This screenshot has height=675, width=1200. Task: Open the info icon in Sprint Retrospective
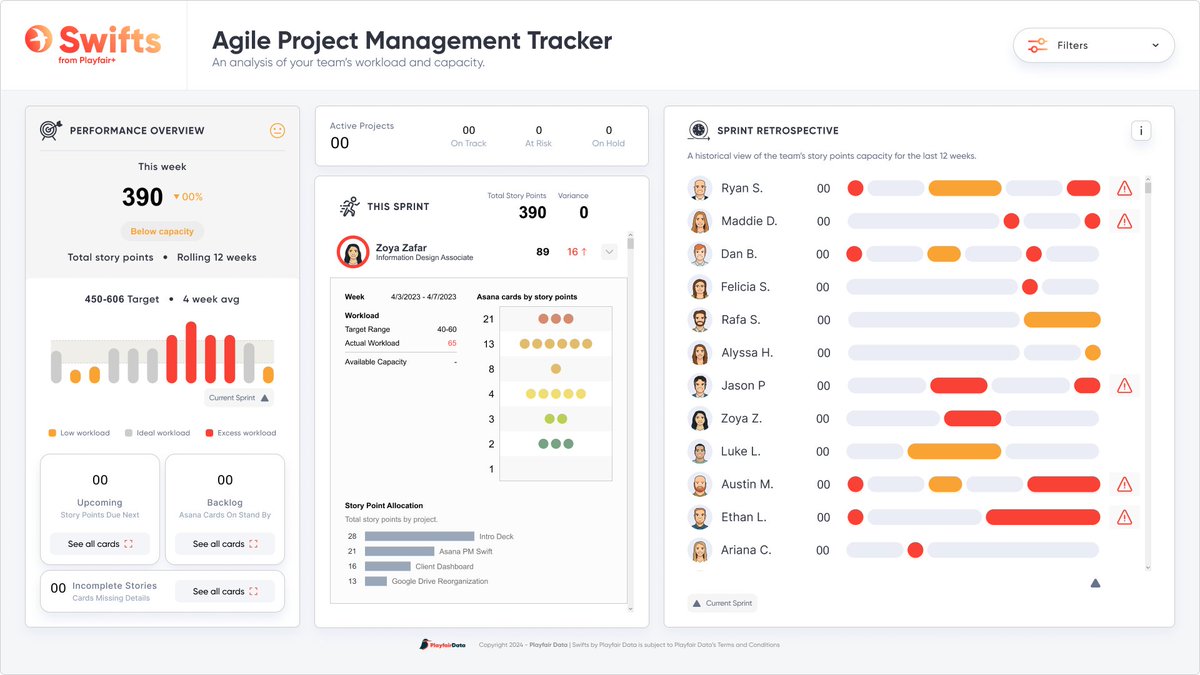click(1141, 130)
